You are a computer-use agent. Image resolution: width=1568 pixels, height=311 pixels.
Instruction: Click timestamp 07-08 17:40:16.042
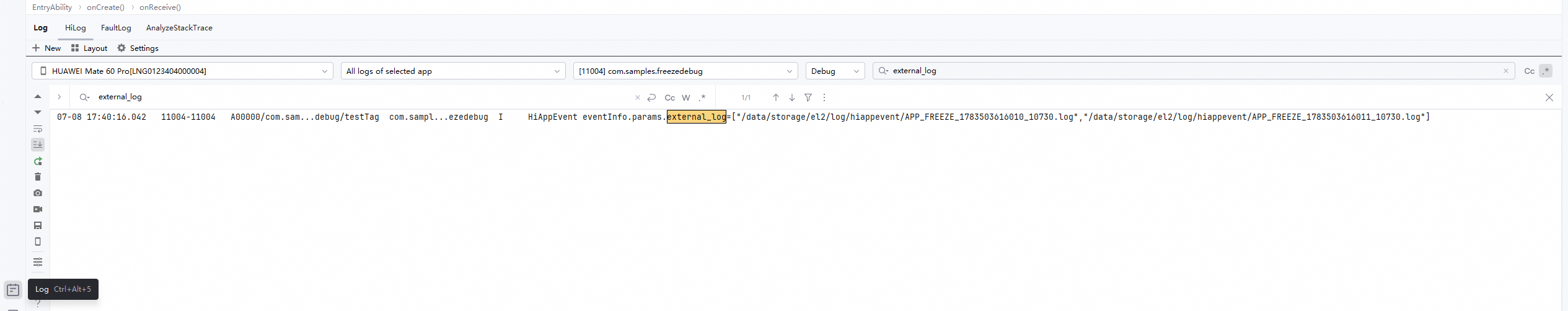(x=102, y=117)
